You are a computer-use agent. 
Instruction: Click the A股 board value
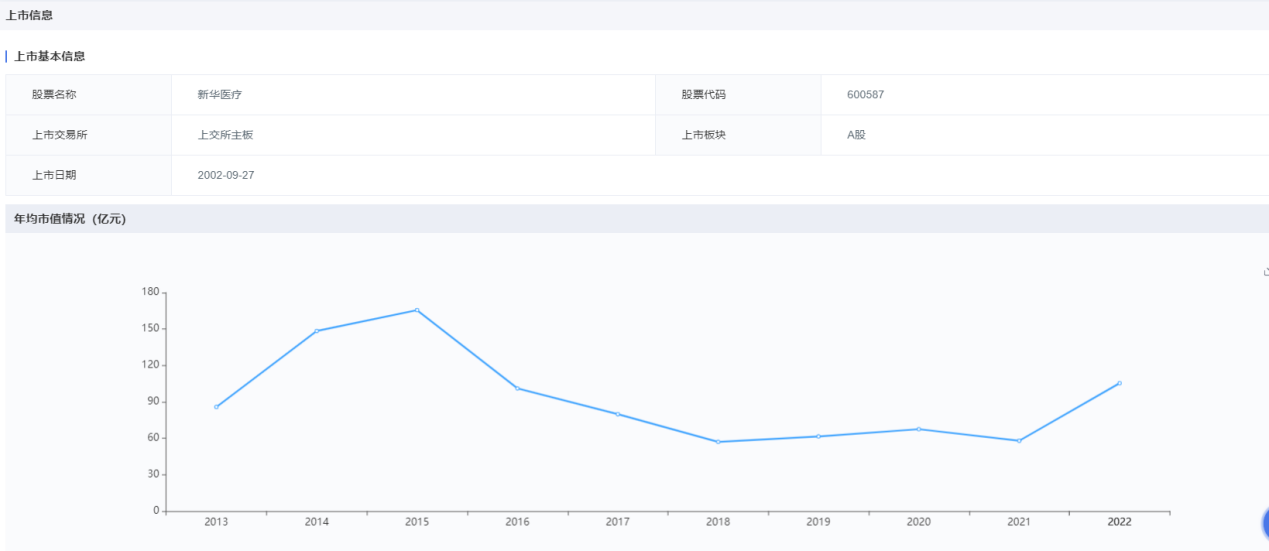[856, 135]
